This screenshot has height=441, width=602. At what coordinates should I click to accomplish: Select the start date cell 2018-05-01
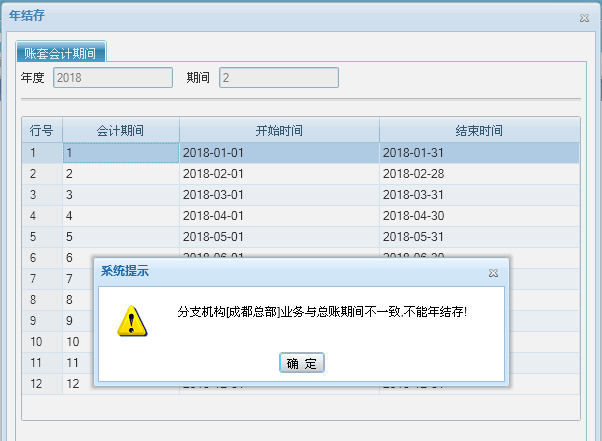[279, 237]
